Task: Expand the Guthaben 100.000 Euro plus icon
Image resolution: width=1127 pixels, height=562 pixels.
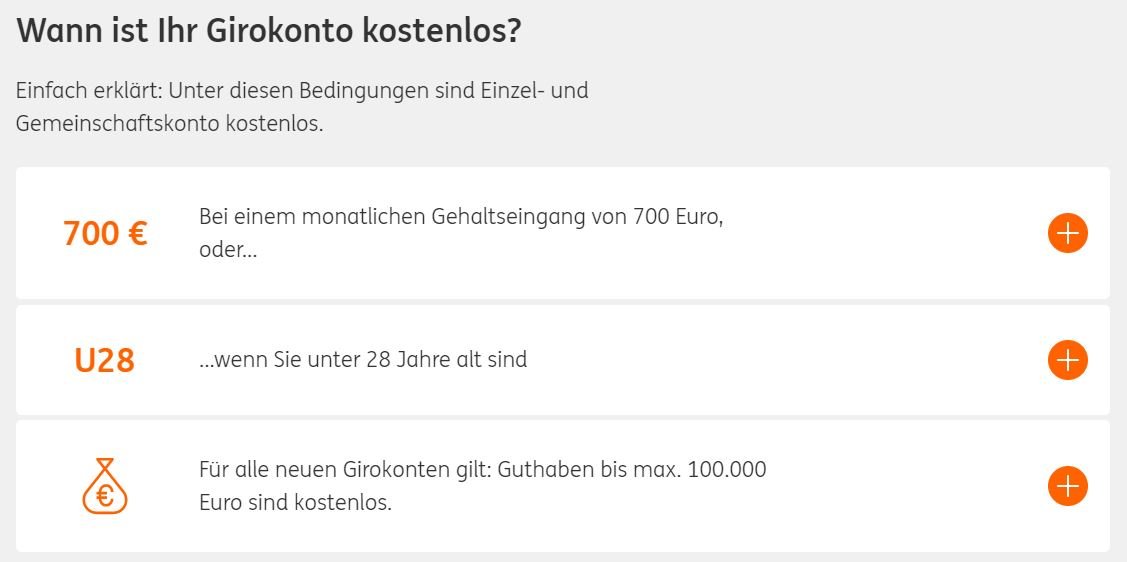Action: (1067, 486)
